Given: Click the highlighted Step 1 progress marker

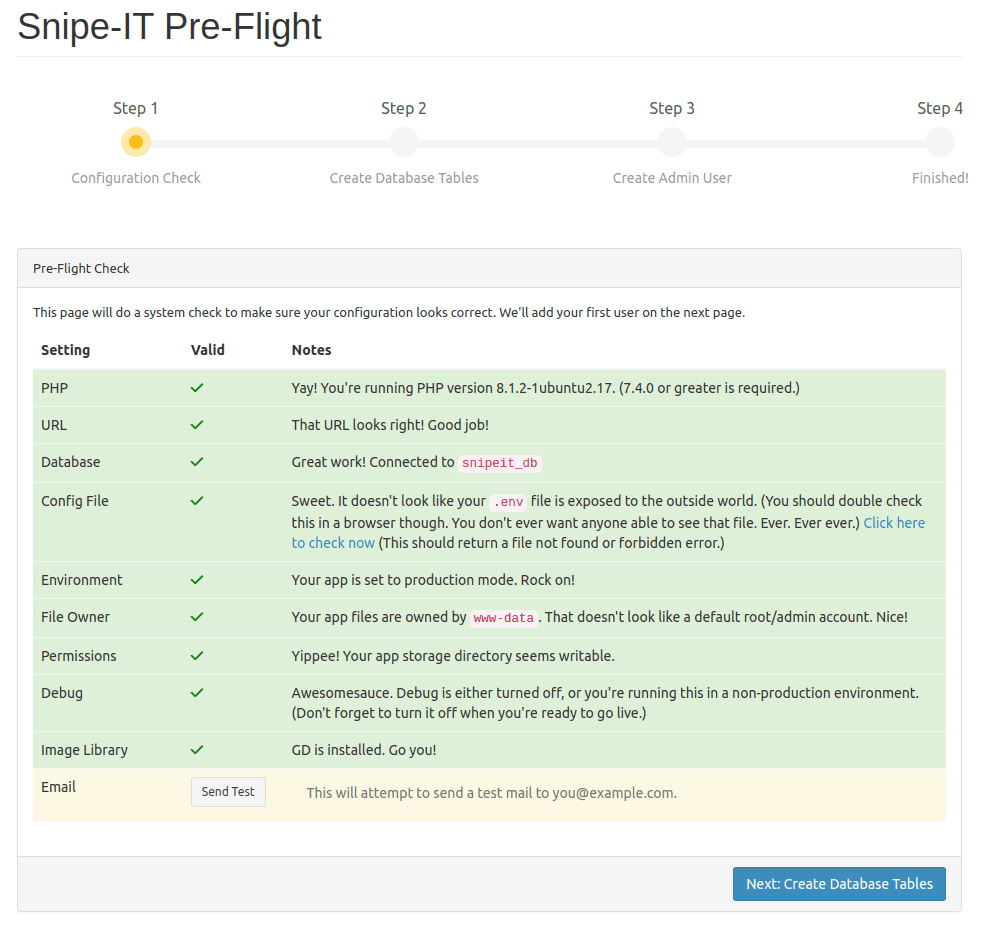Looking at the screenshot, I should pos(136,142).
